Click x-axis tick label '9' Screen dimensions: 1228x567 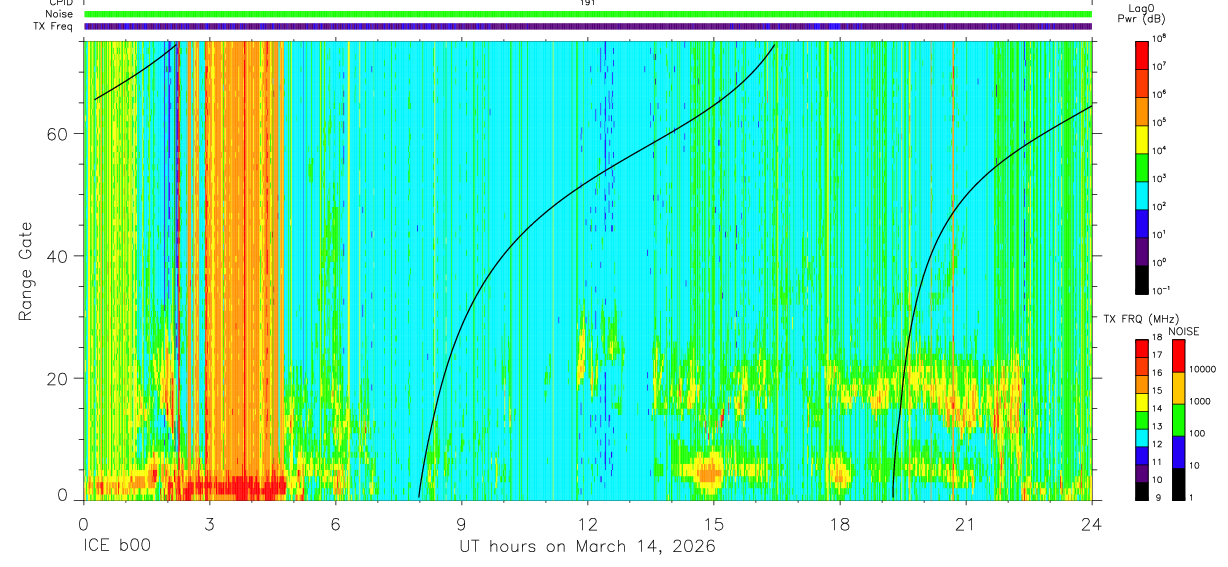tap(461, 523)
